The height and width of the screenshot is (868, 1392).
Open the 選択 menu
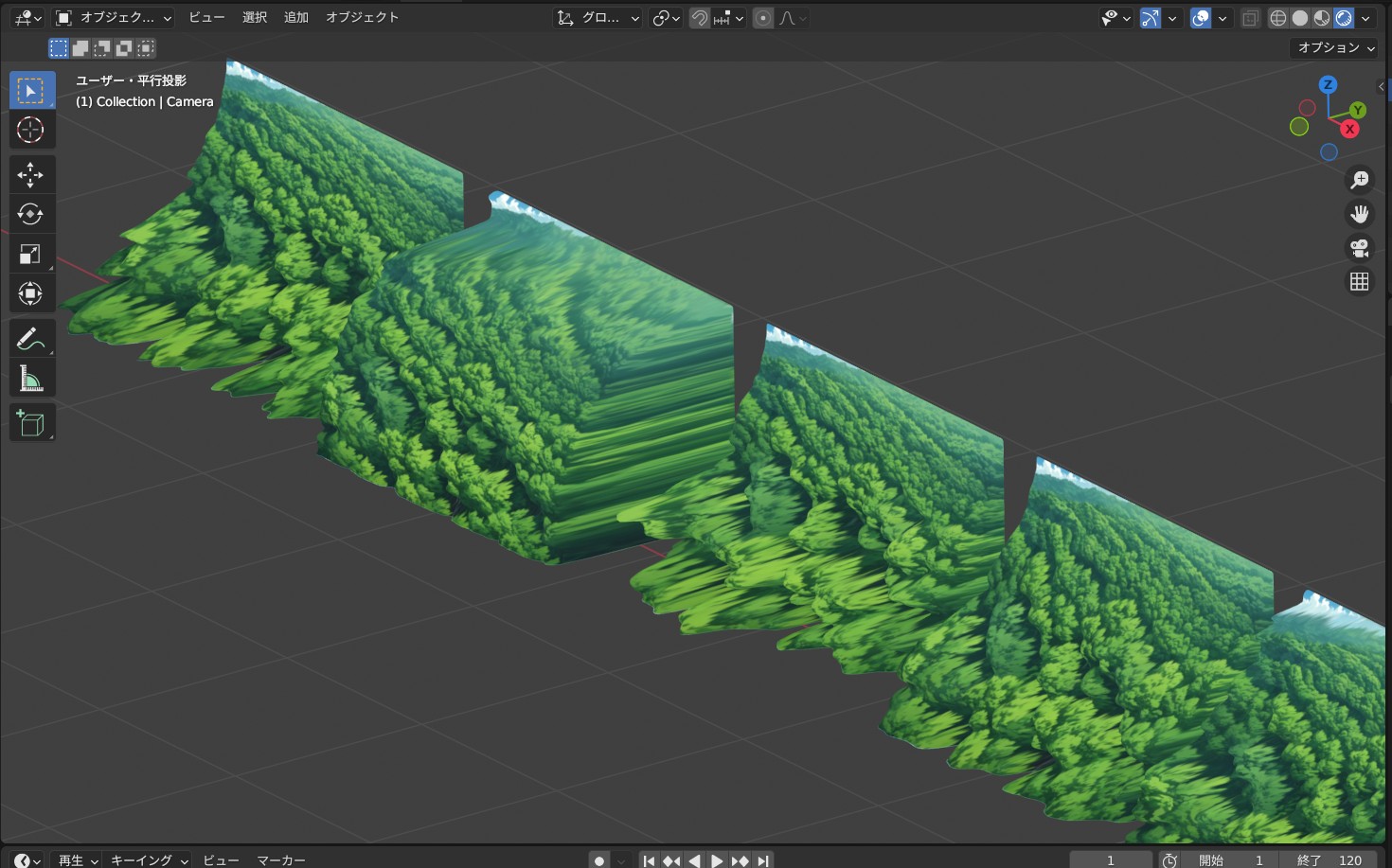click(x=255, y=18)
